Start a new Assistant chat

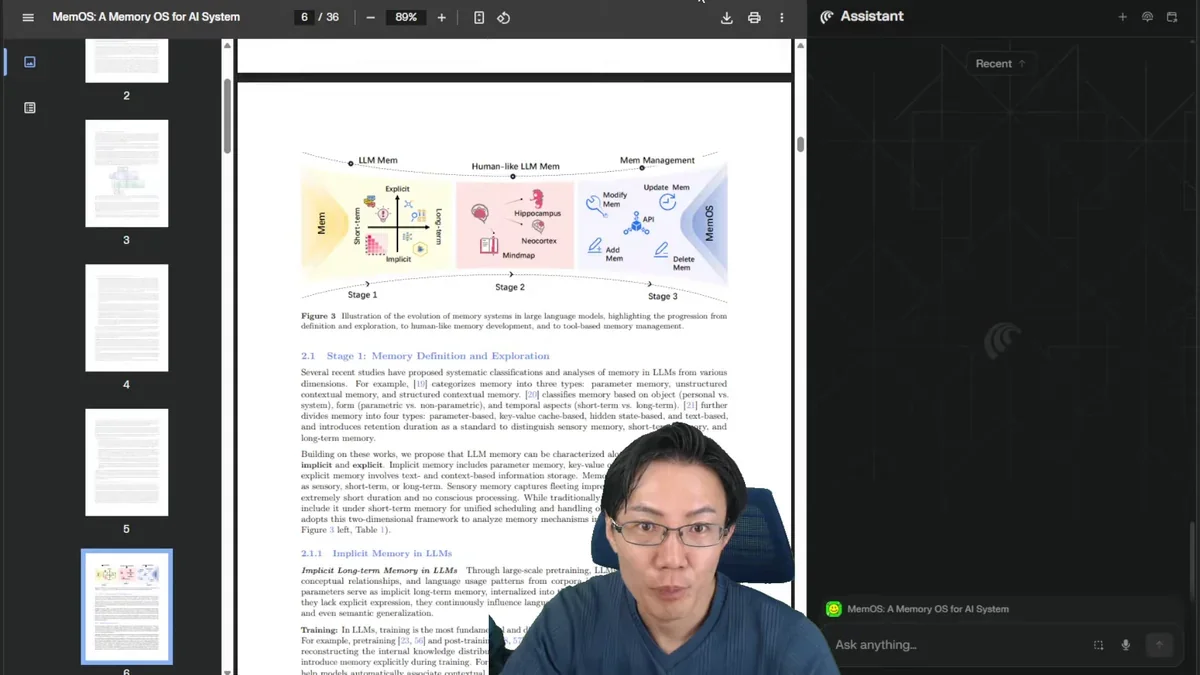tap(1122, 17)
